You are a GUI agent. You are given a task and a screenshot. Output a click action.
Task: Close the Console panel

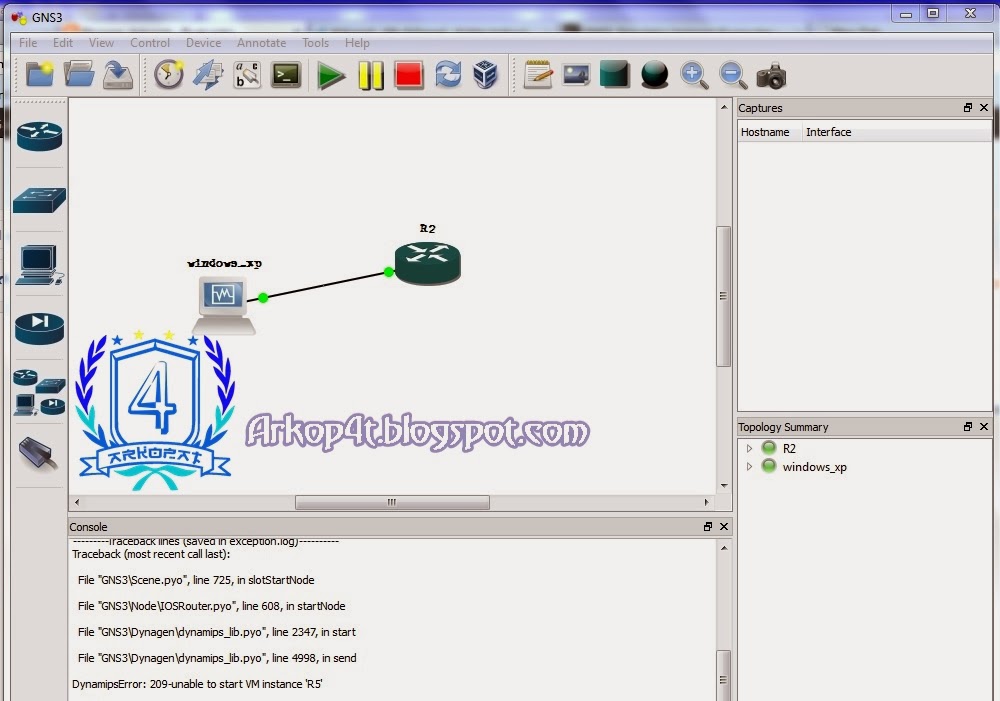tap(724, 526)
